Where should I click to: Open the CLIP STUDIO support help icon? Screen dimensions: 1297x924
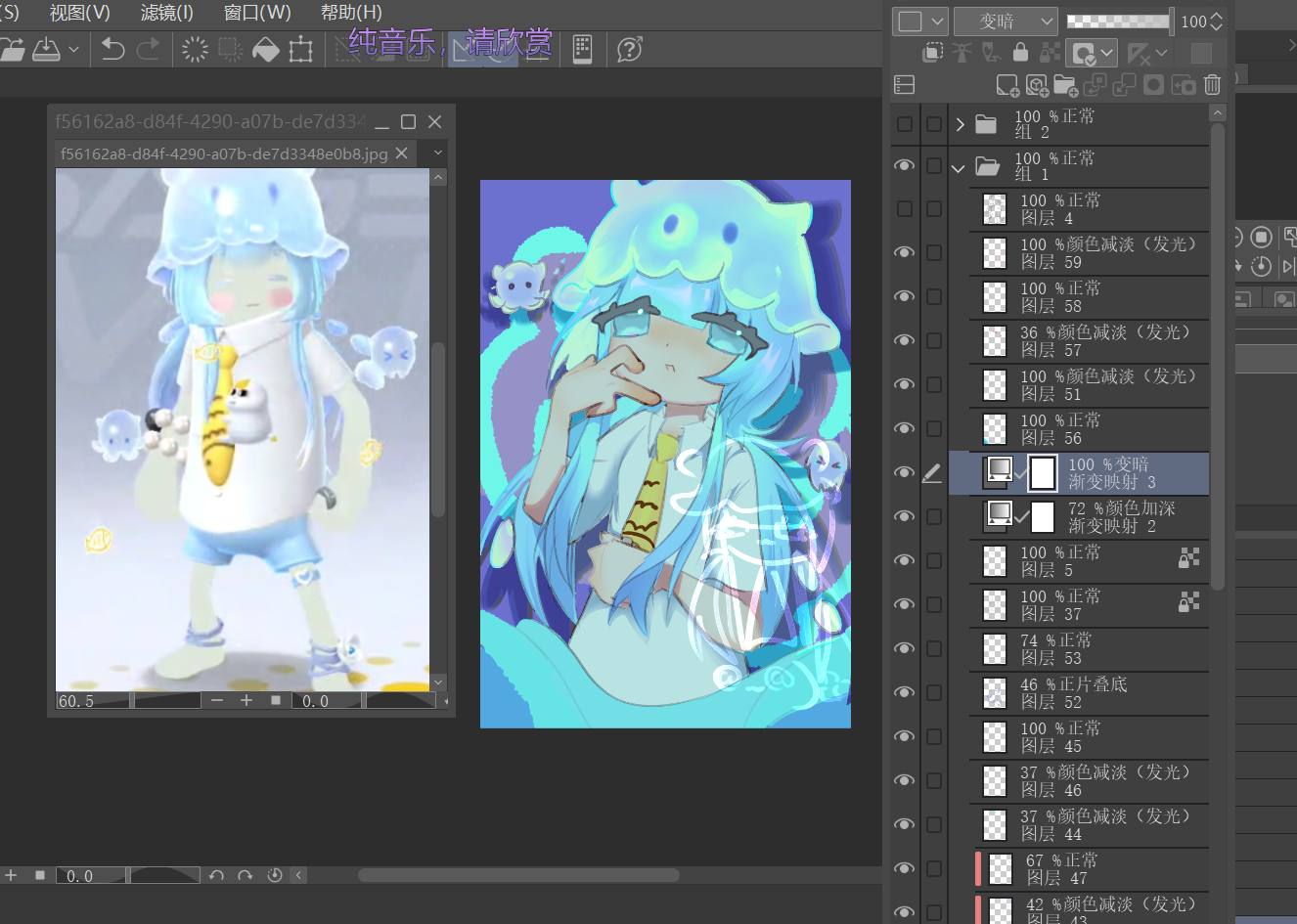tap(630, 49)
